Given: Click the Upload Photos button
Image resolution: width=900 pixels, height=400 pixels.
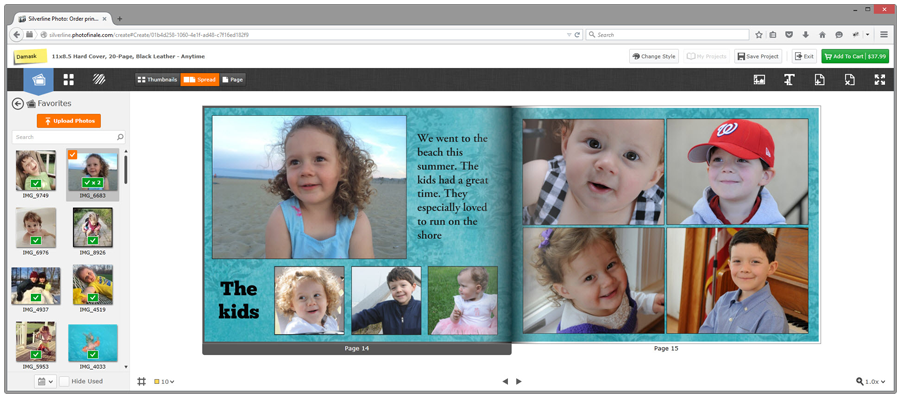Looking at the screenshot, I should pos(69,121).
